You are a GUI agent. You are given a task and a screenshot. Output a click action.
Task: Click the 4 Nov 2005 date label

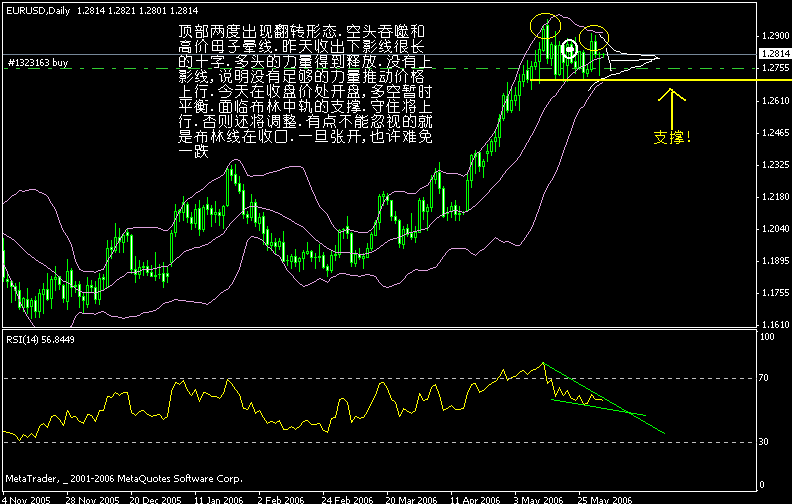pyautogui.click(x=27, y=499)
